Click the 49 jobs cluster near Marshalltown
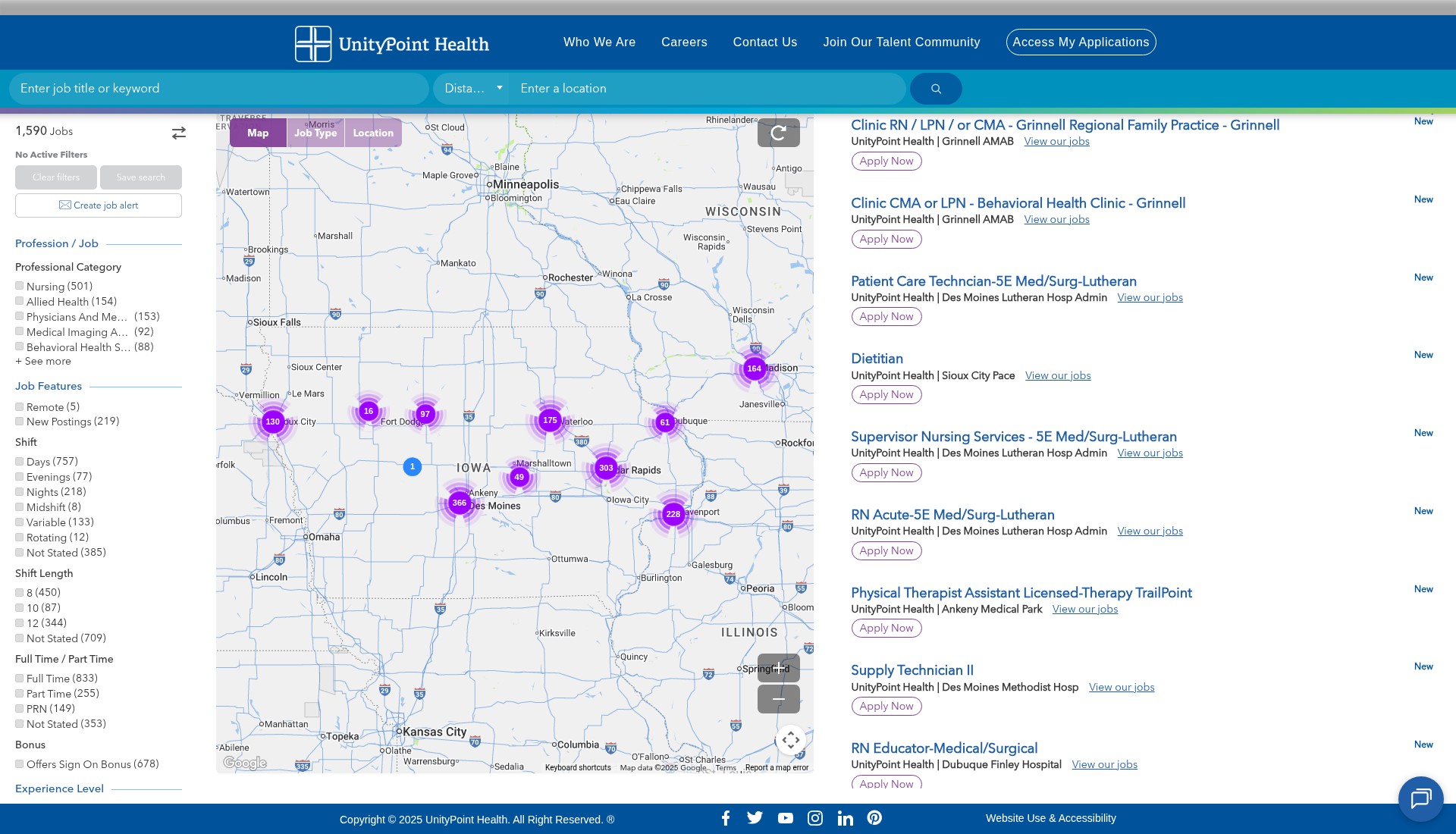The height and width of the screenshot is (834, 1456). coord(519,477)
